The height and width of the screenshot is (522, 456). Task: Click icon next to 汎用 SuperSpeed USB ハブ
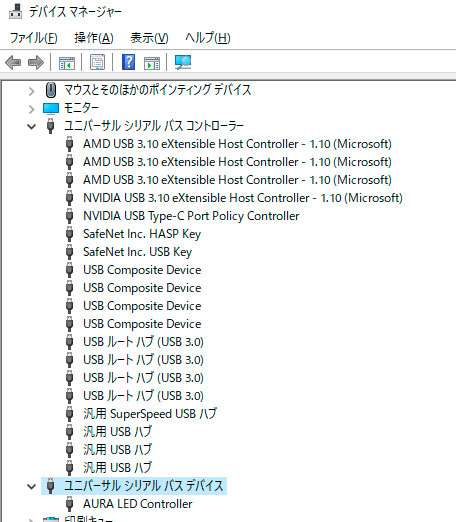69,414
